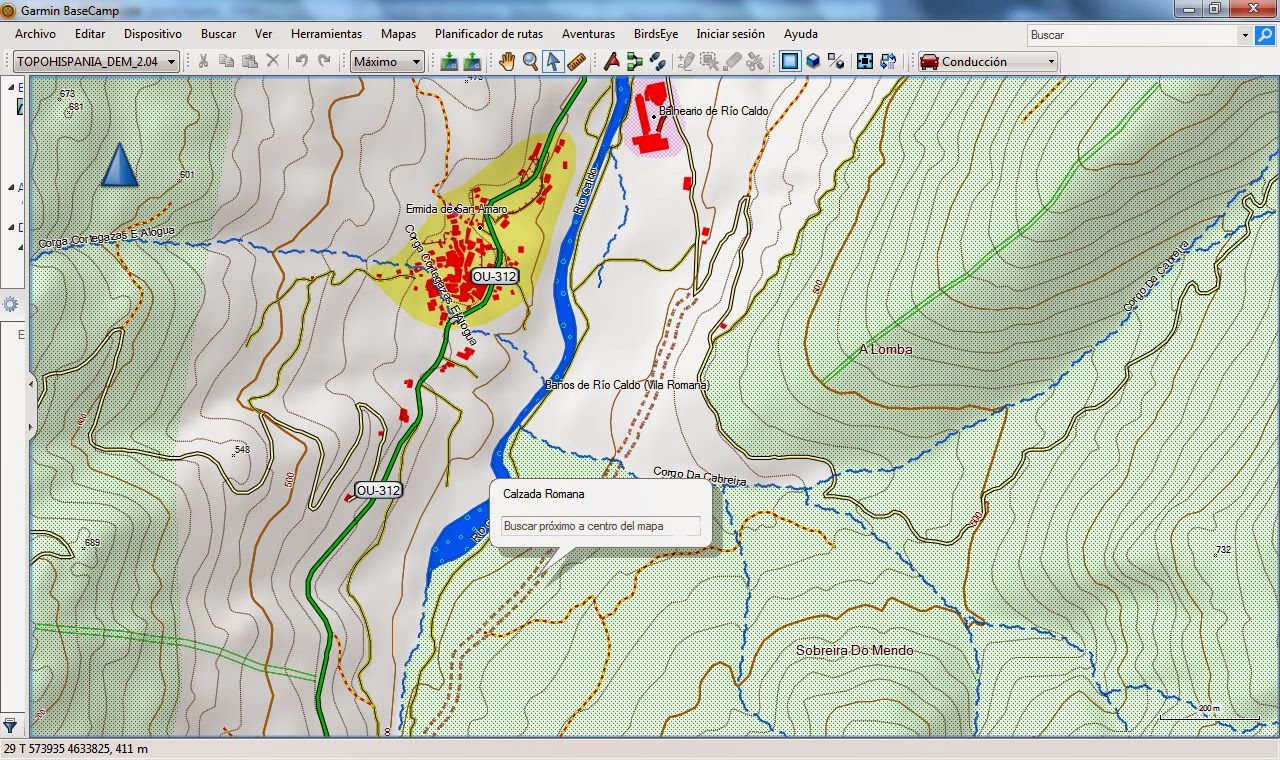Click the 2D/3D split view icon
Image resolution: width=1280 pixels, height=760 pixels.
(x=836, y=62)
